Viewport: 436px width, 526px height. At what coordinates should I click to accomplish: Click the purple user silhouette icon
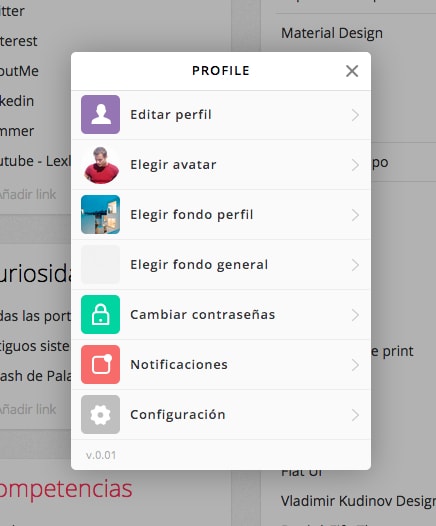coord(100,114)
